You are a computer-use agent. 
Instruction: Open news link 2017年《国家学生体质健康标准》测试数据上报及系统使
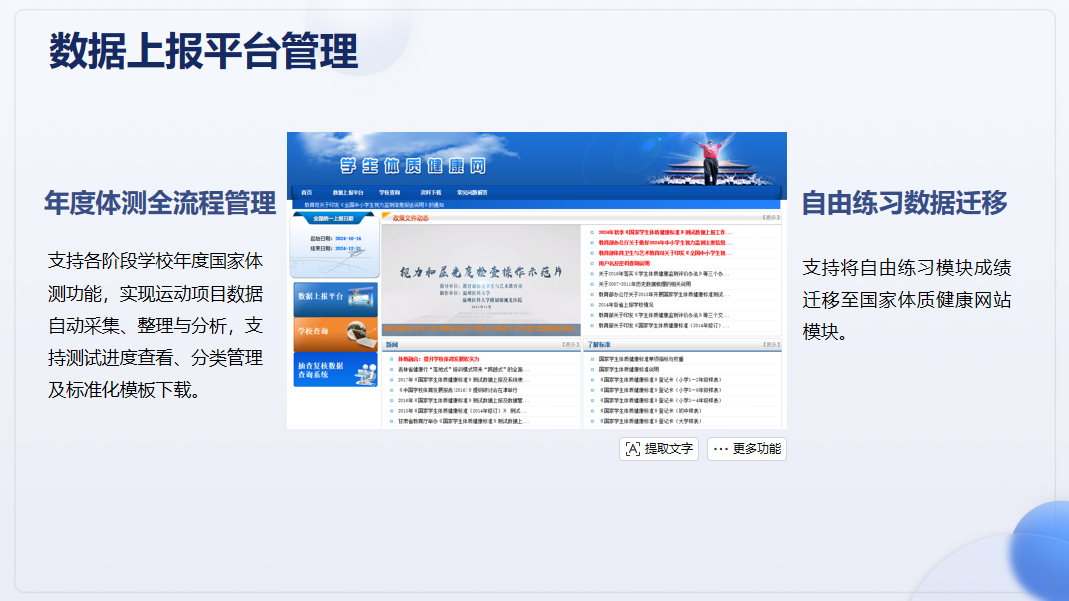[464, 380]
